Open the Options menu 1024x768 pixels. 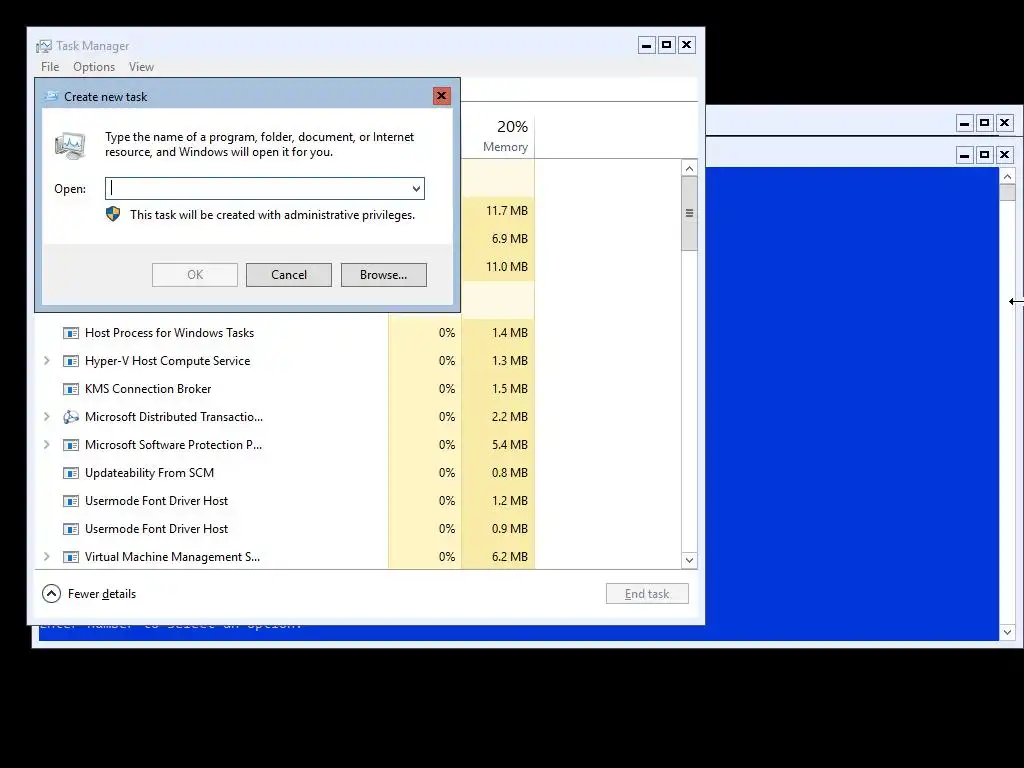point(94,67)
